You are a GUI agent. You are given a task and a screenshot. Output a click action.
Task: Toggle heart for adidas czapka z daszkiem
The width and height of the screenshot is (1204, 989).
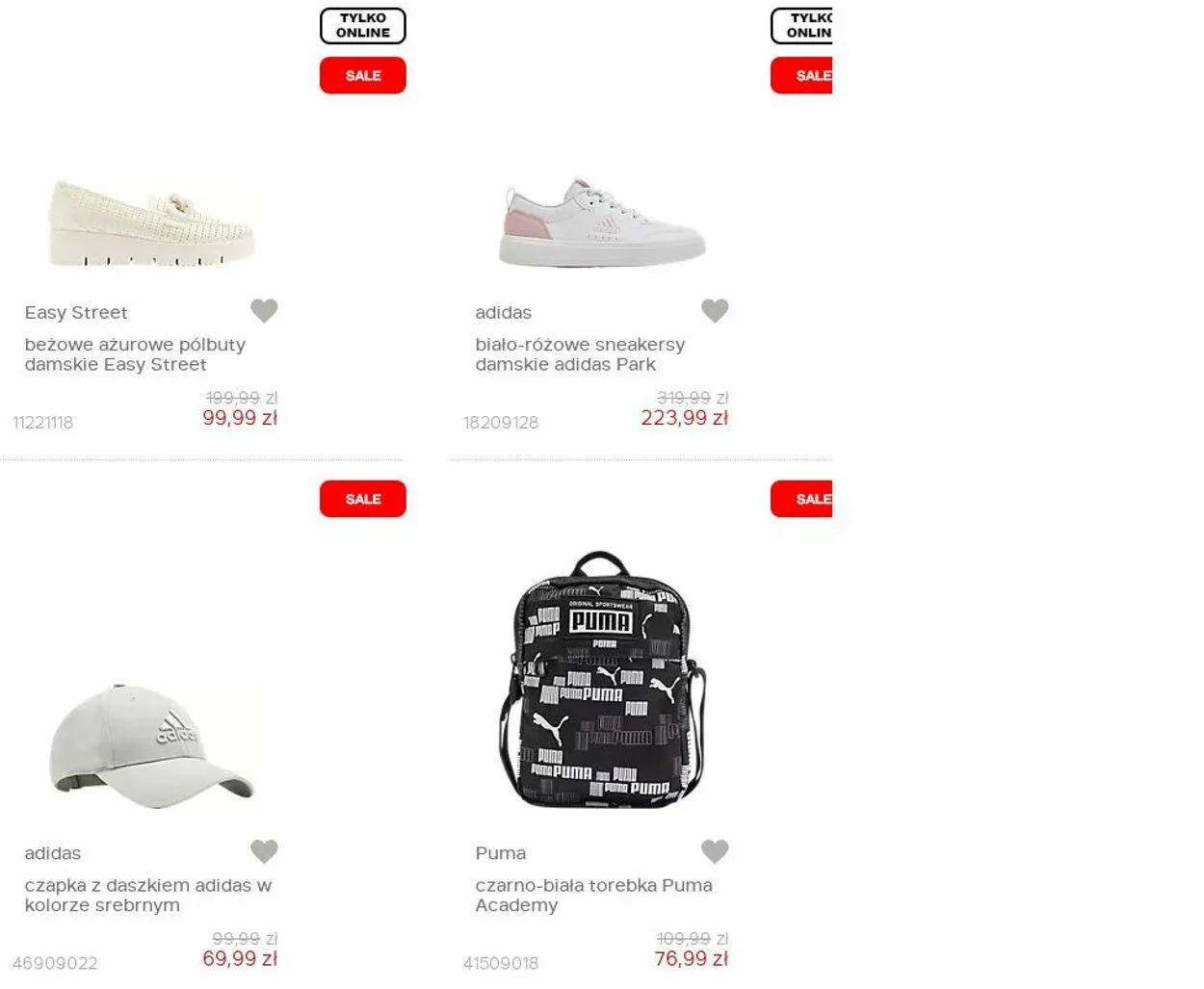pyautogui.click(x=264, y=851)
